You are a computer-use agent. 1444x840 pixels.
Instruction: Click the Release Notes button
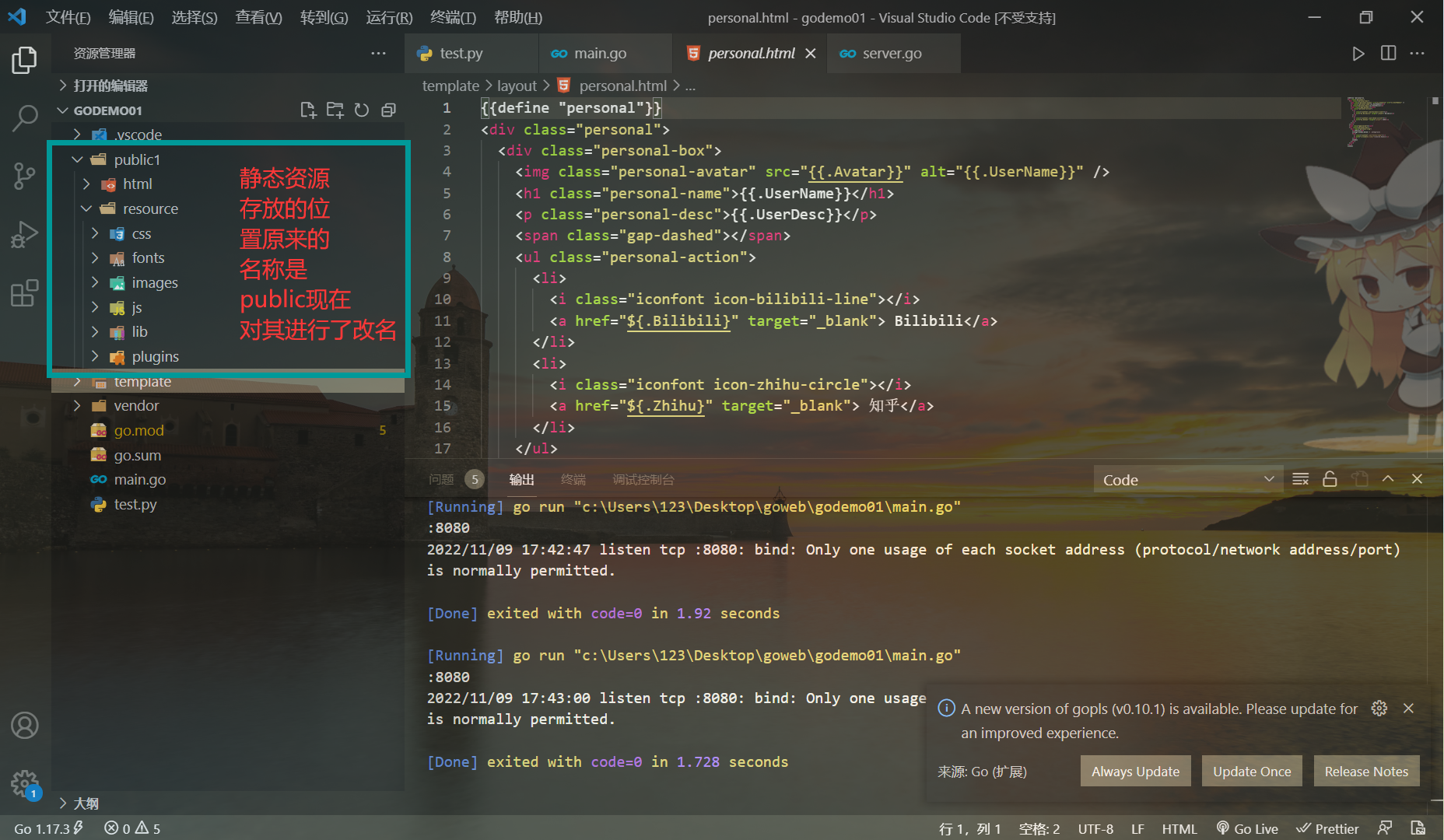(x=1366, y=771)
